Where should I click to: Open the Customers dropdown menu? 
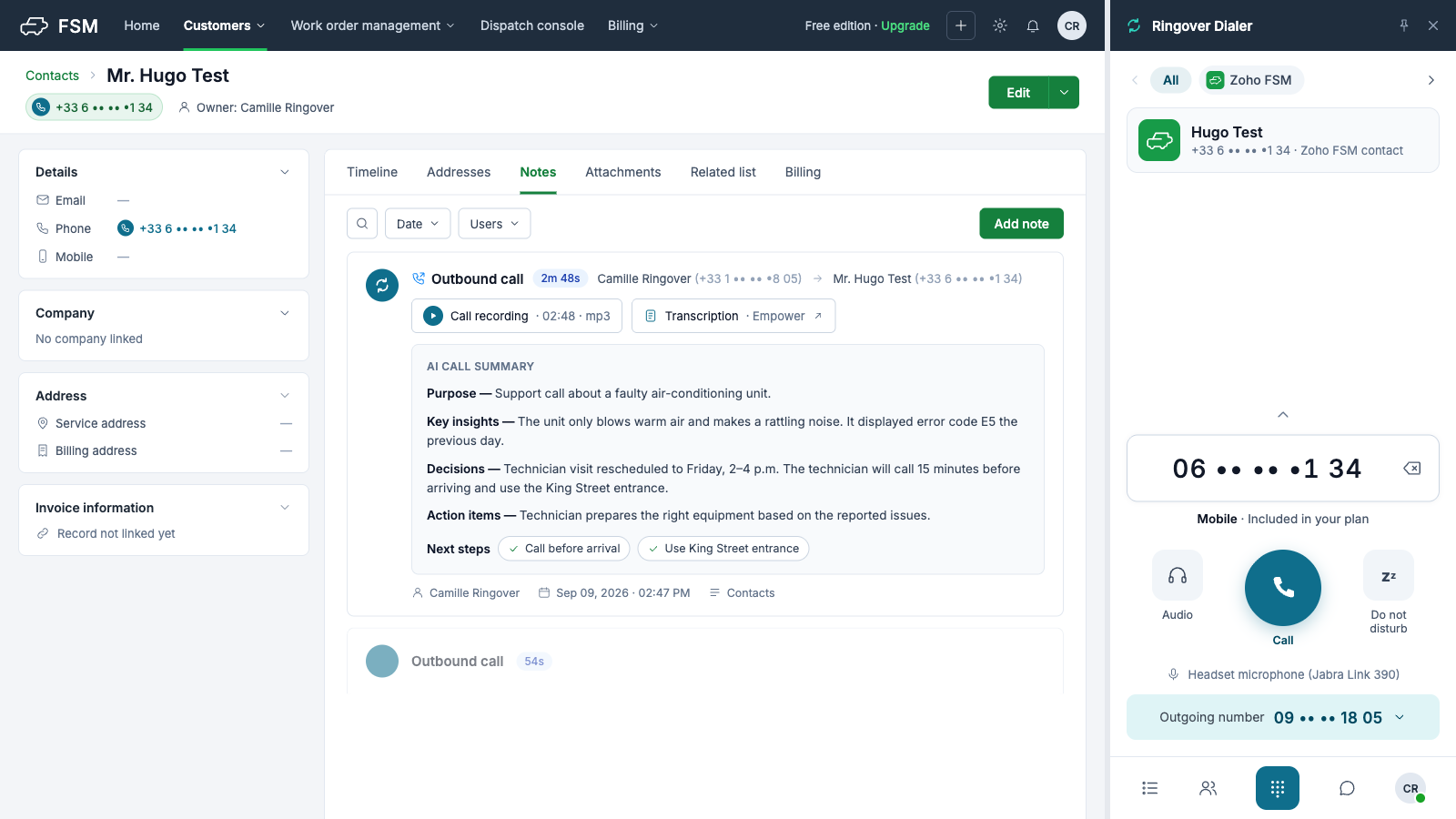point(224,25)
